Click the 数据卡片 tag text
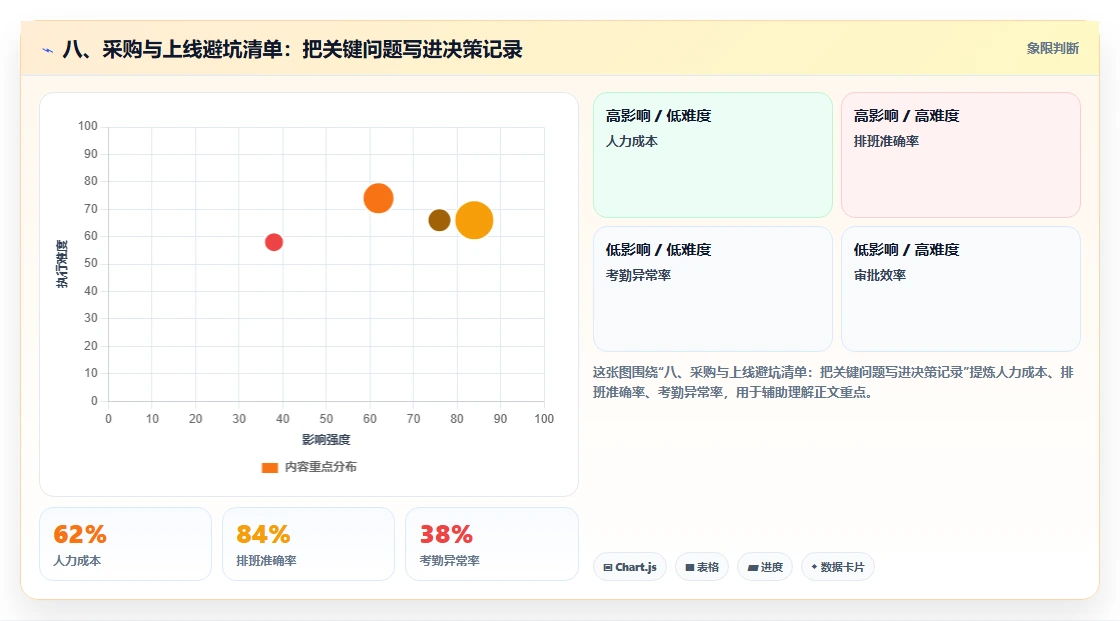This screenshot has height=621, width=1120. [x=842, y=567]
